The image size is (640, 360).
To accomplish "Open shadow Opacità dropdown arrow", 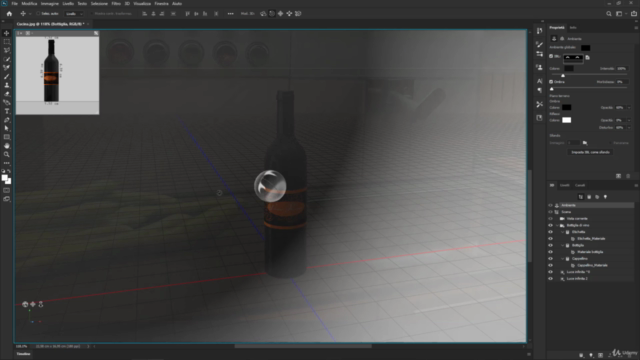I will pyautogui.click(x=629, y=107).
